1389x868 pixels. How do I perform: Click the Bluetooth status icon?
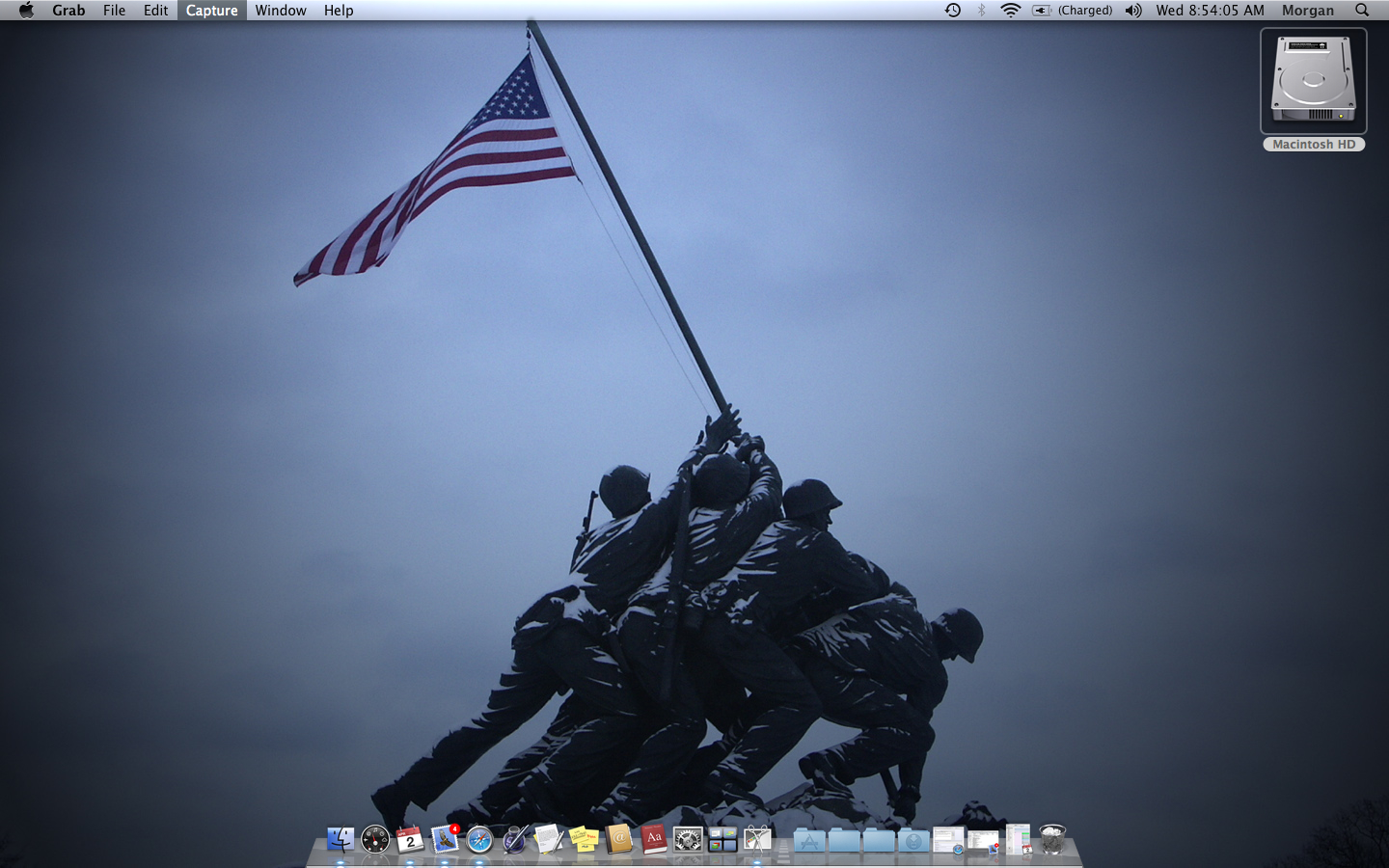coord(982,10)
